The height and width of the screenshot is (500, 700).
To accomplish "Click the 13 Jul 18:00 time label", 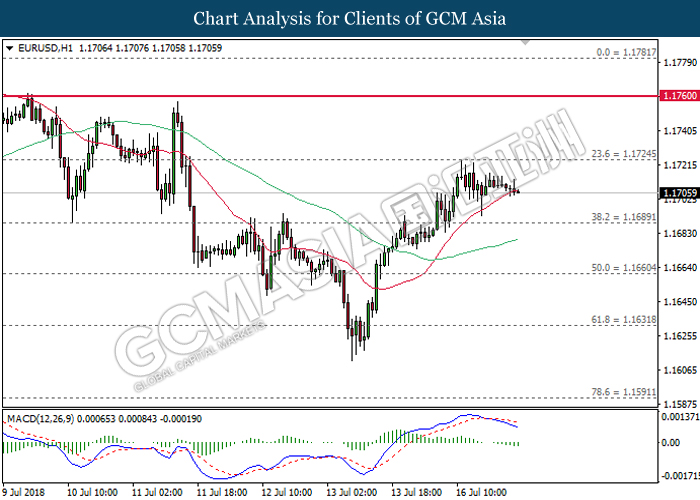I will coord(417,492).
